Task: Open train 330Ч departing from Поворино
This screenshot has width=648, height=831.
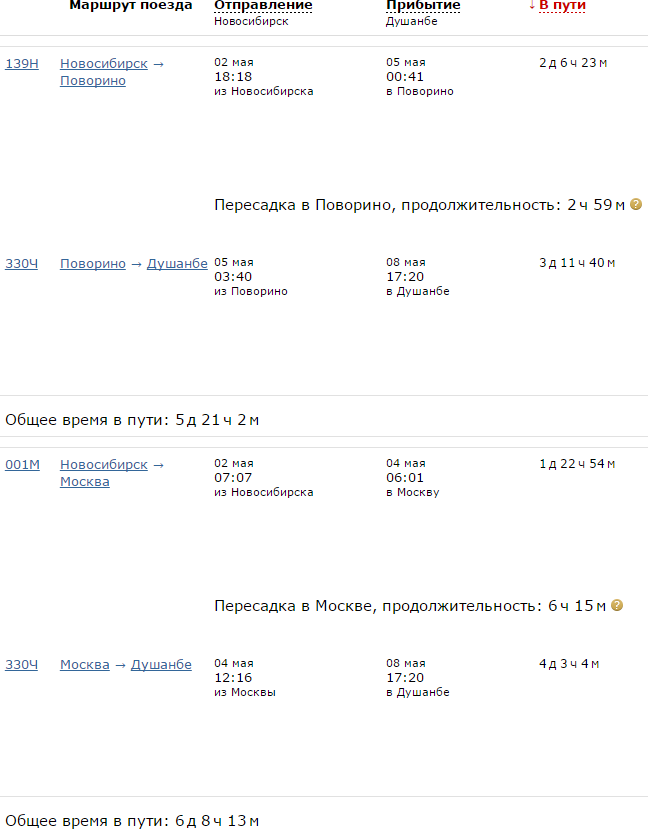Action: click(x=21, y=264)
